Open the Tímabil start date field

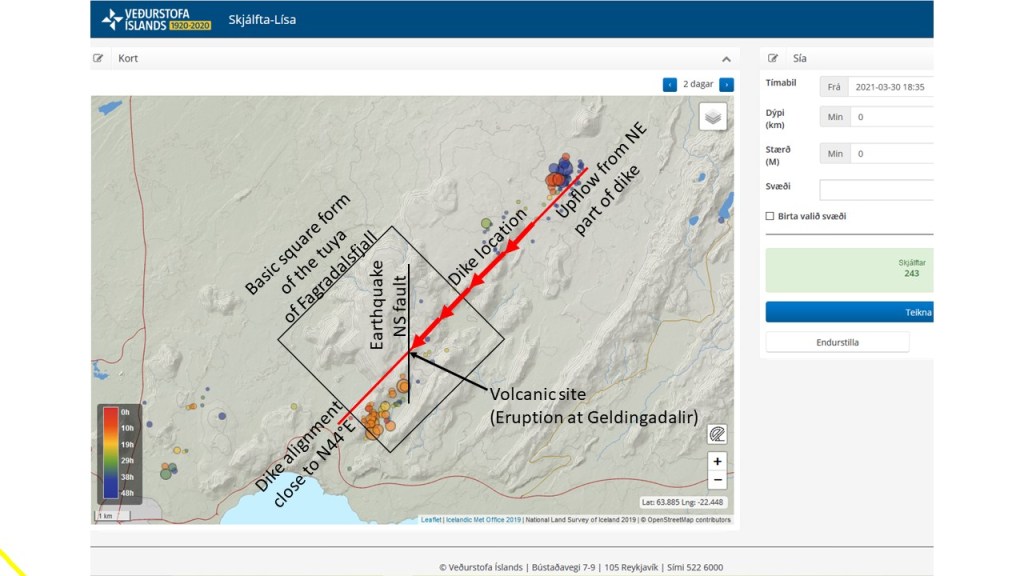point(890,87)
